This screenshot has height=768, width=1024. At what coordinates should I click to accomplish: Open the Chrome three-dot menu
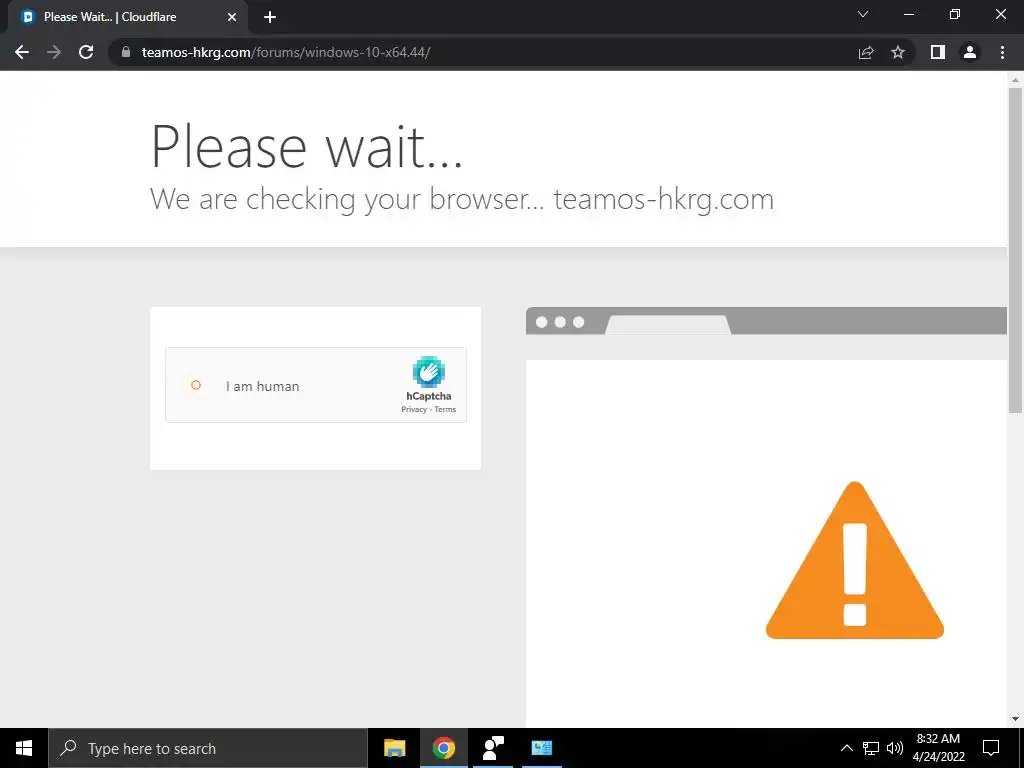(x=1002, y=52)
